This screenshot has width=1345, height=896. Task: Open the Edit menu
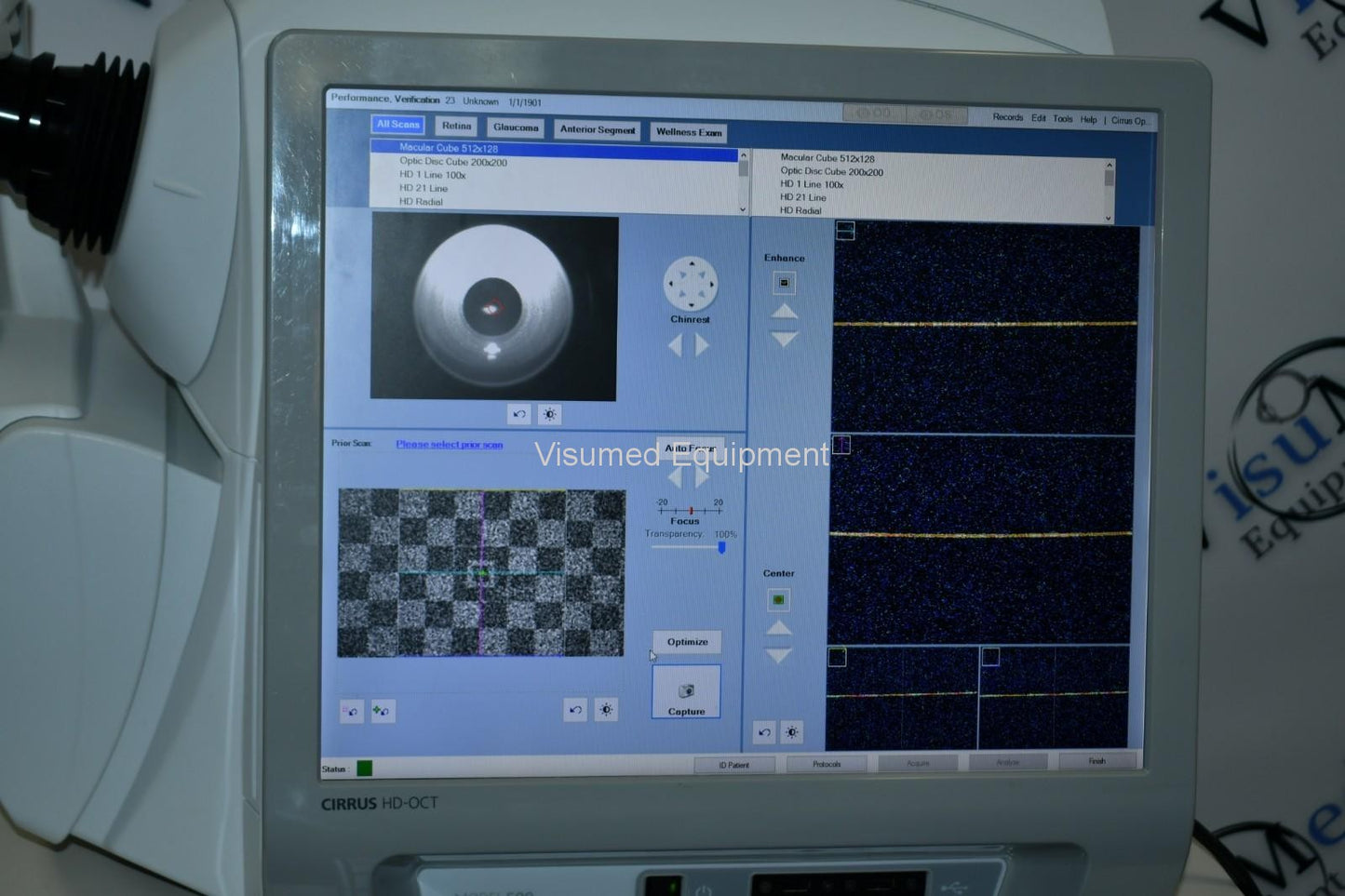1038,118
